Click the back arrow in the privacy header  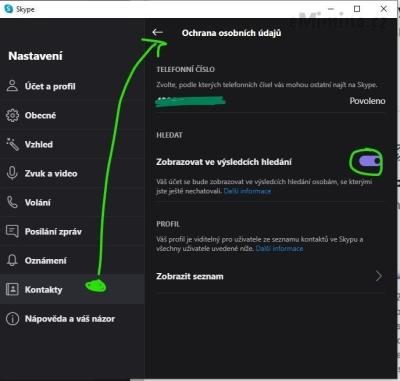(157, 32)
